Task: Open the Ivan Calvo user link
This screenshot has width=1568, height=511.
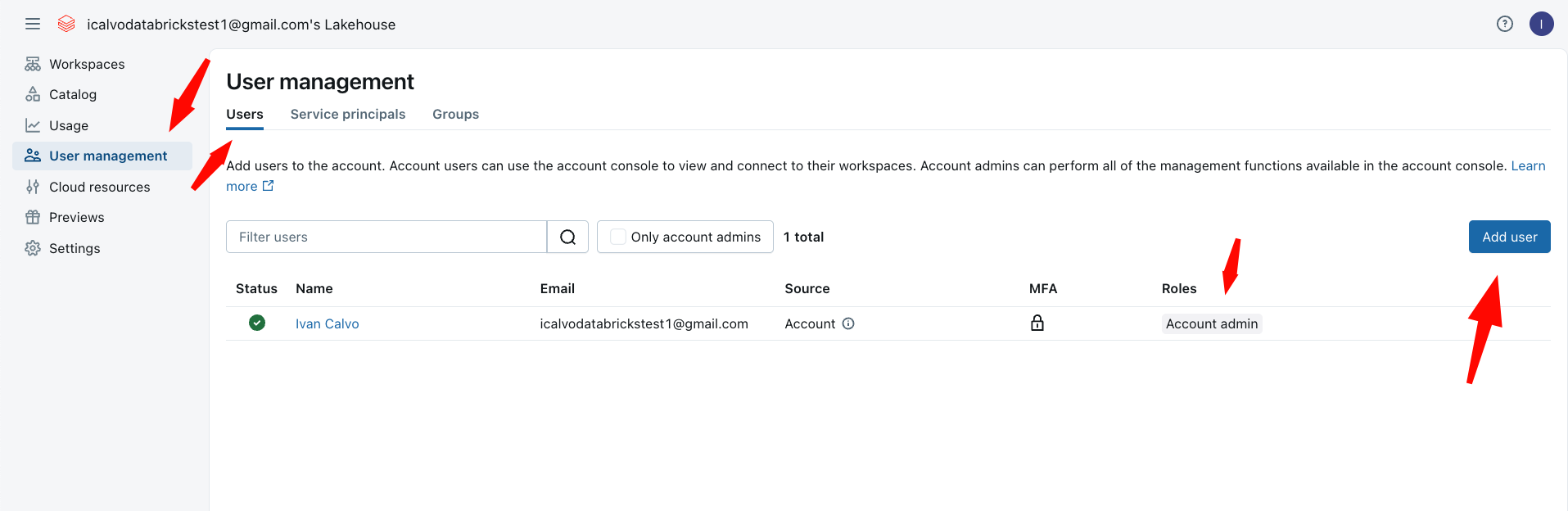Action: click(327, 323)
